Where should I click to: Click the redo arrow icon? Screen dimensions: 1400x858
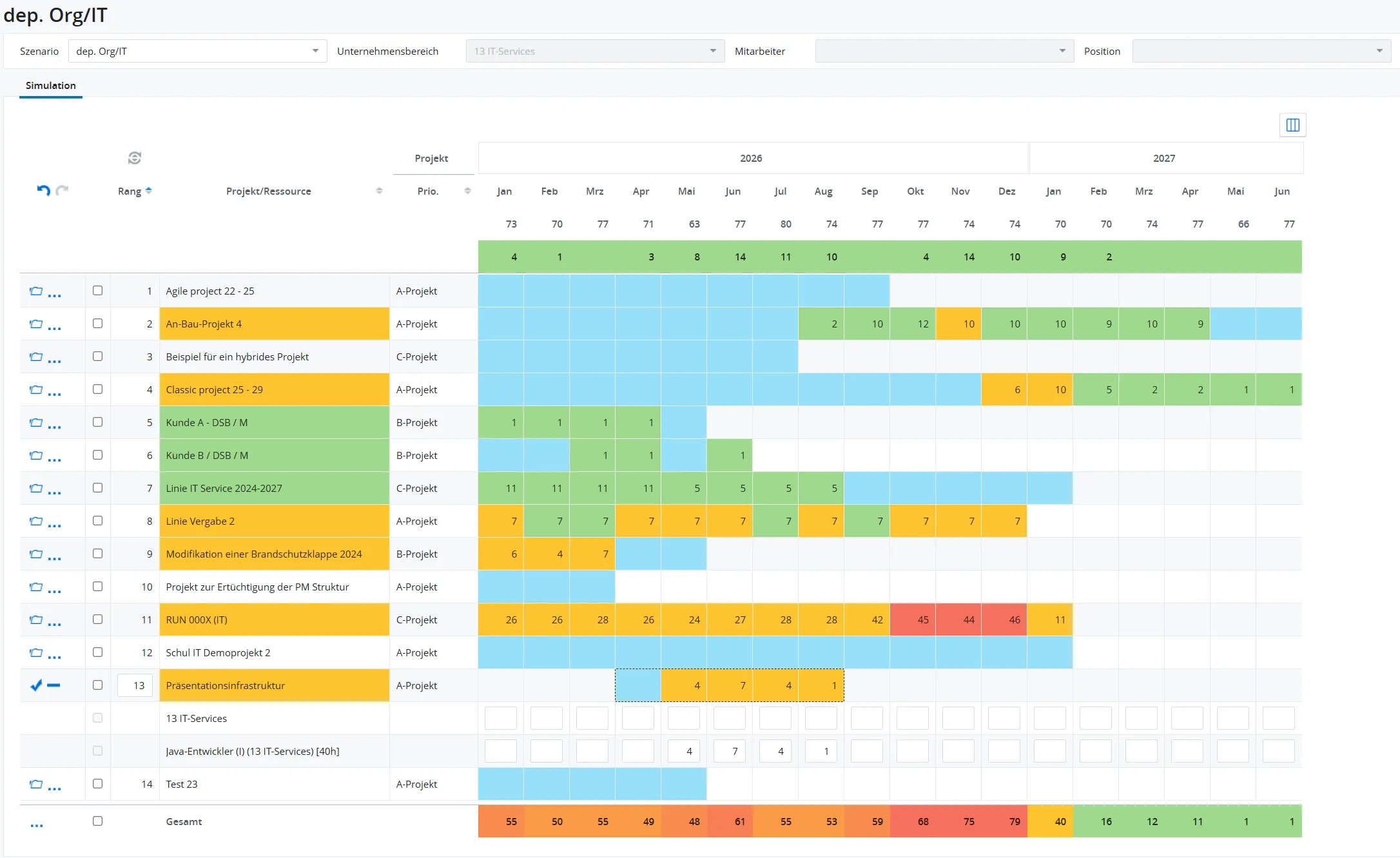[x=63, y=190]
